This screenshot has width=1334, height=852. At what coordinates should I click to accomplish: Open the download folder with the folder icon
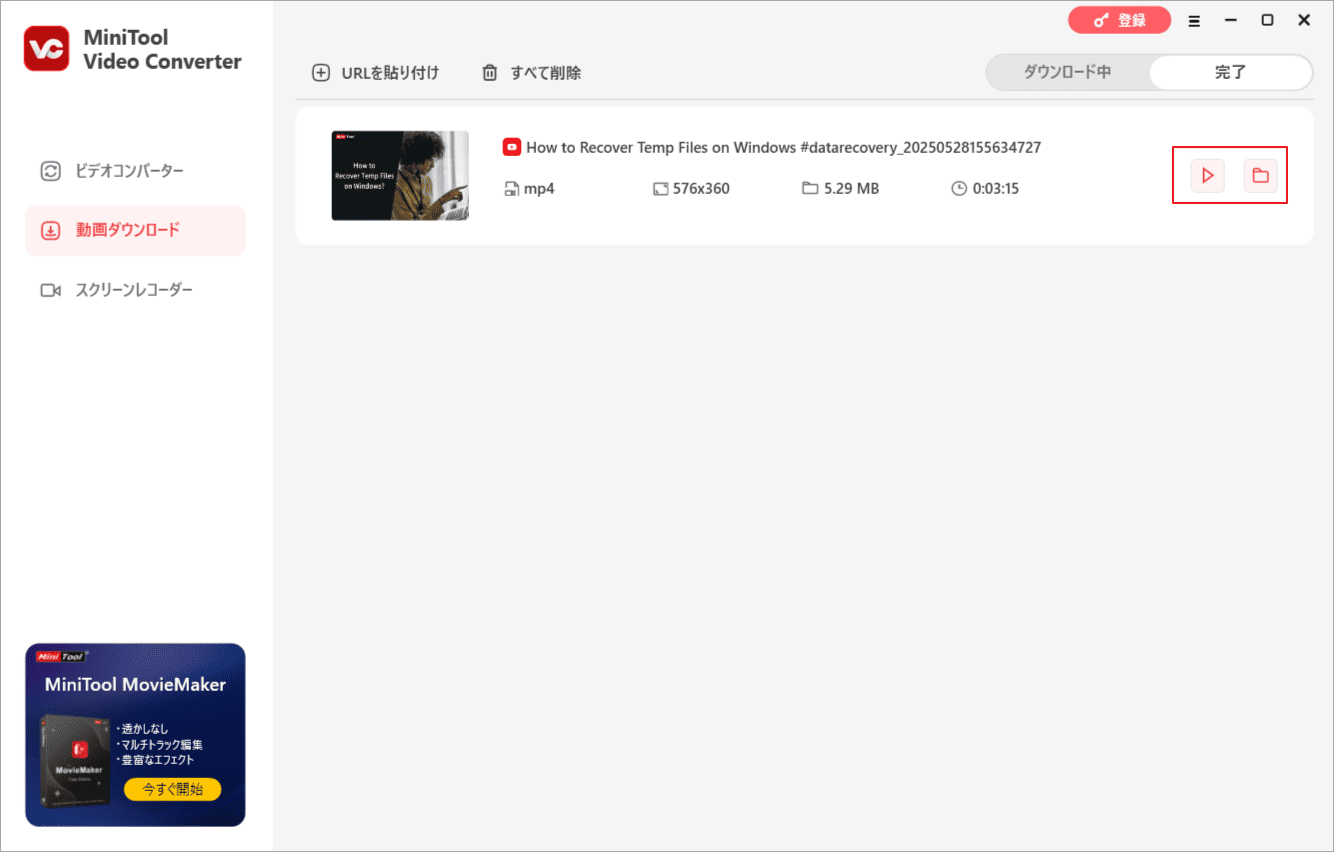tap(1261, 176)
